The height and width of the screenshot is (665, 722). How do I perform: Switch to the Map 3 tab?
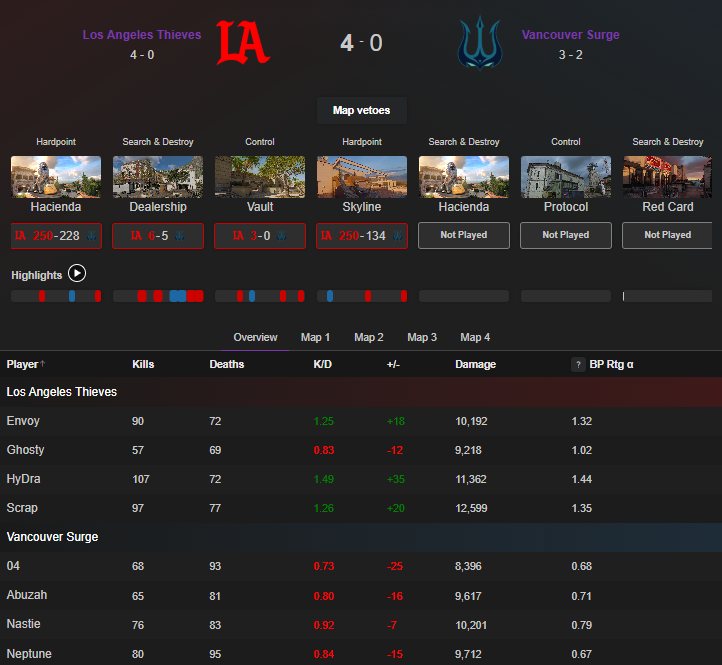(422, 338)
